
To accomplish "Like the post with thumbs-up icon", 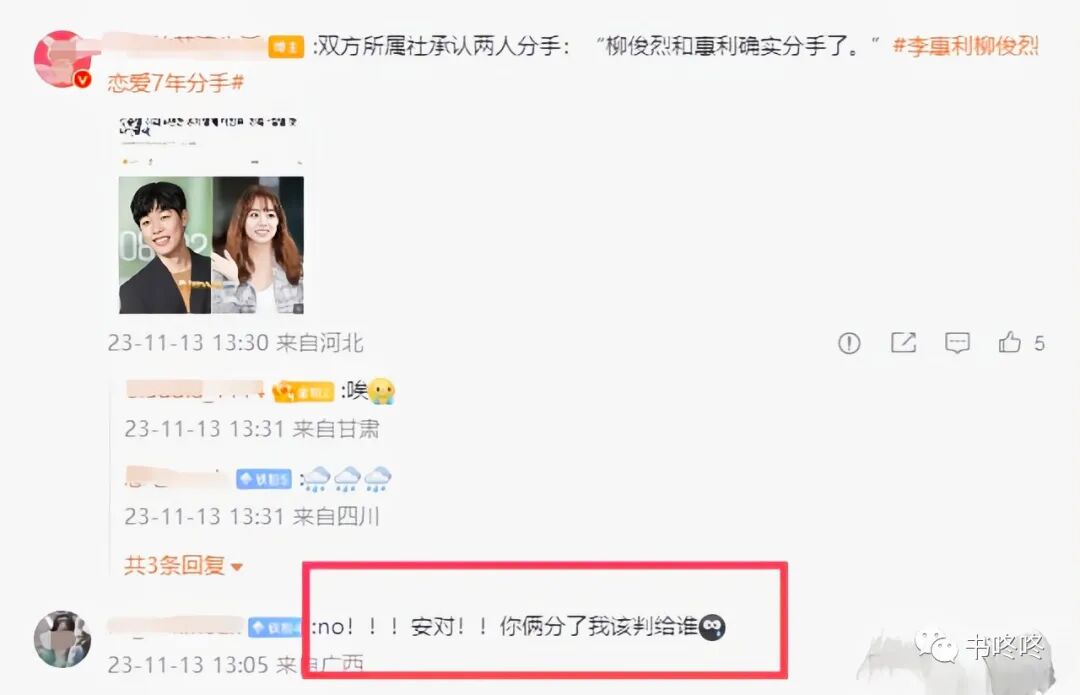I will tap(1010, 342).
